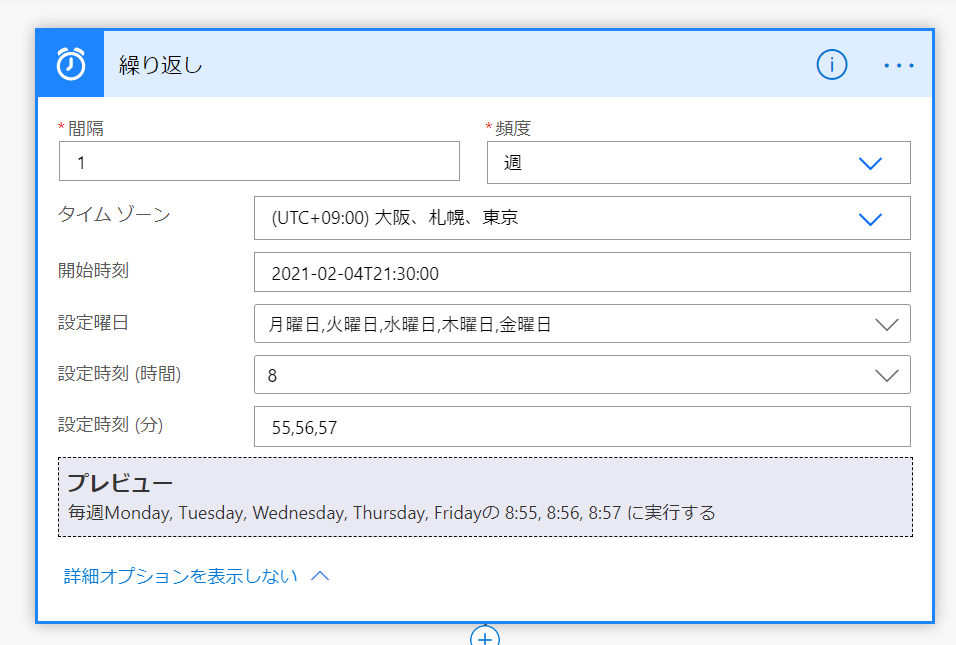Click the 間隔 interval input field
Screen dimensions: 956x645
(x=259, y=162)
